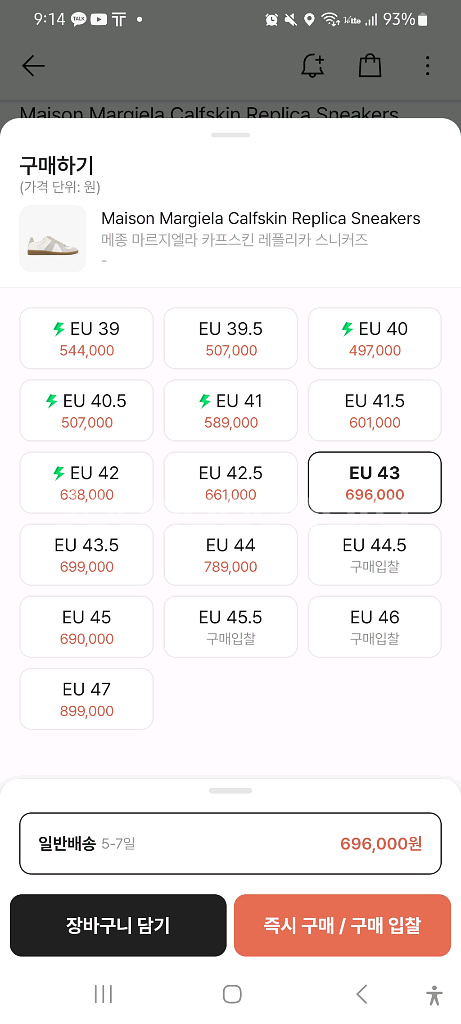The width and height of the screenshot is (461, 1024).
Task: Pick size EU 41 with lightning icon
Action: [x=230, y=410]
